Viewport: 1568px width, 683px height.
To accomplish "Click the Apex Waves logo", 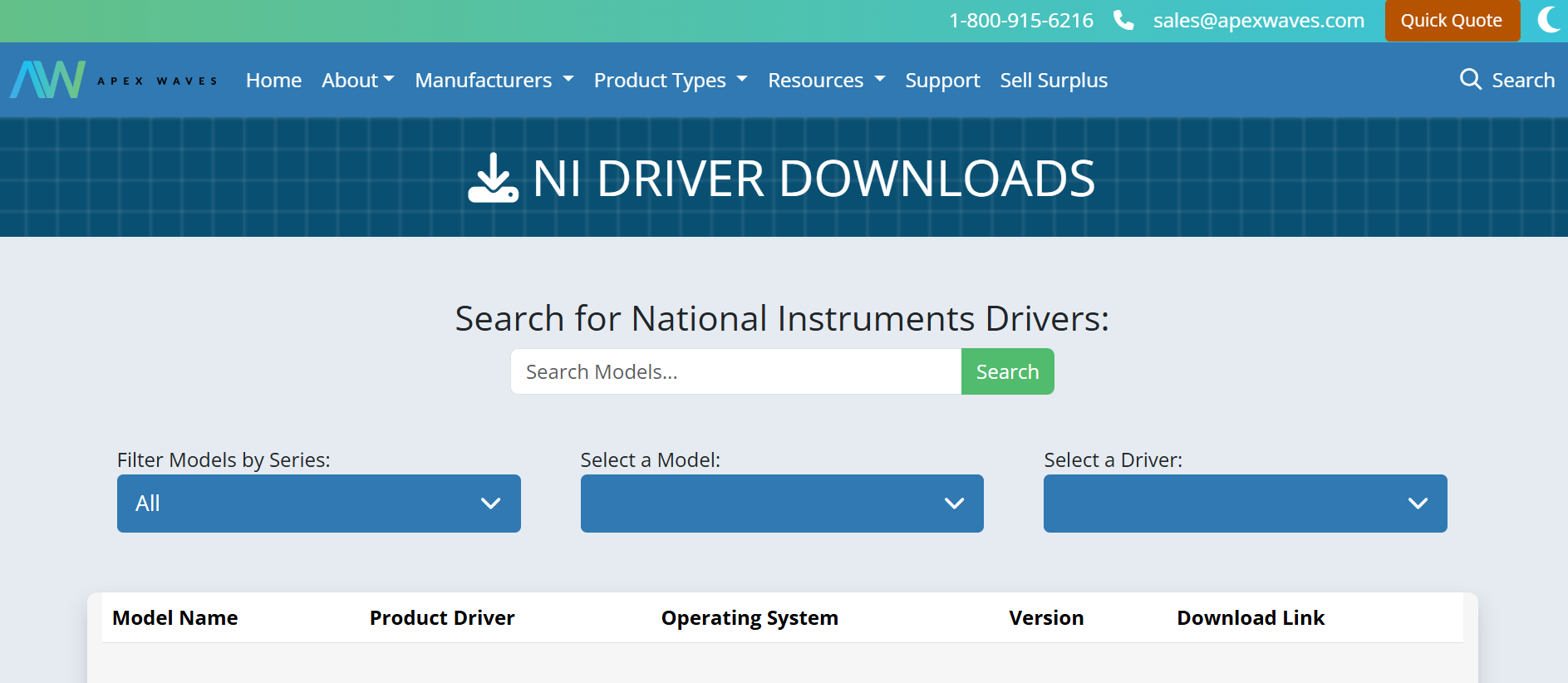I will (x=114, y=80).
